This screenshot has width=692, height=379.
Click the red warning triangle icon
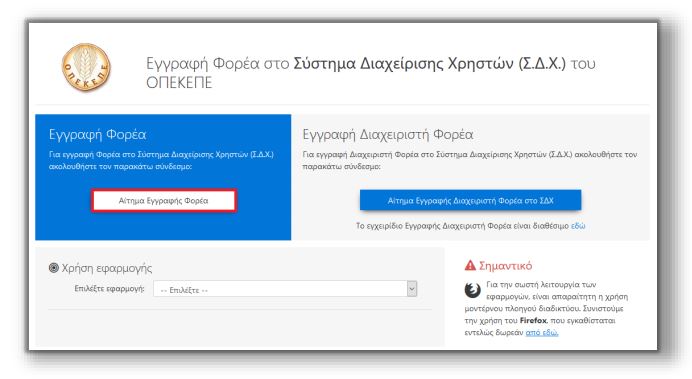(470, 266)
